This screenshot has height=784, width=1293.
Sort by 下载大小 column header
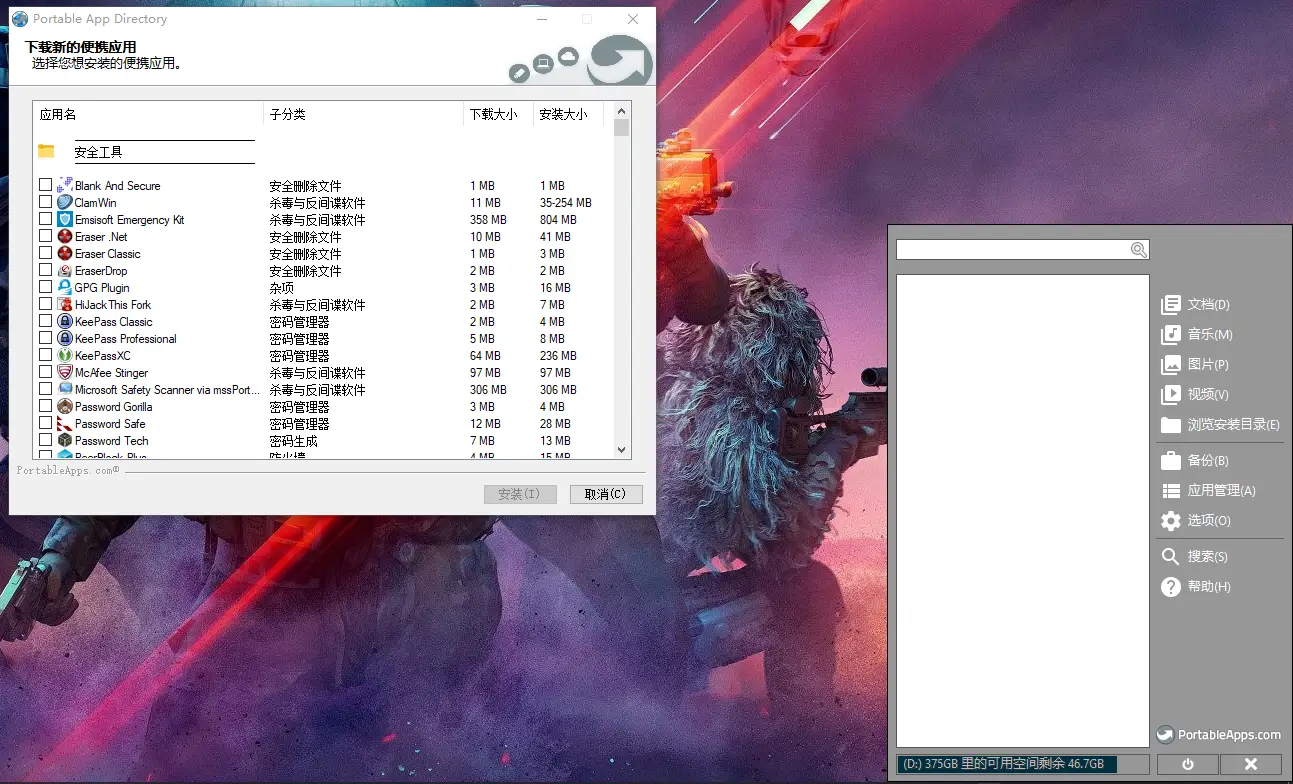pyautogui.click(x=494, y=115)
